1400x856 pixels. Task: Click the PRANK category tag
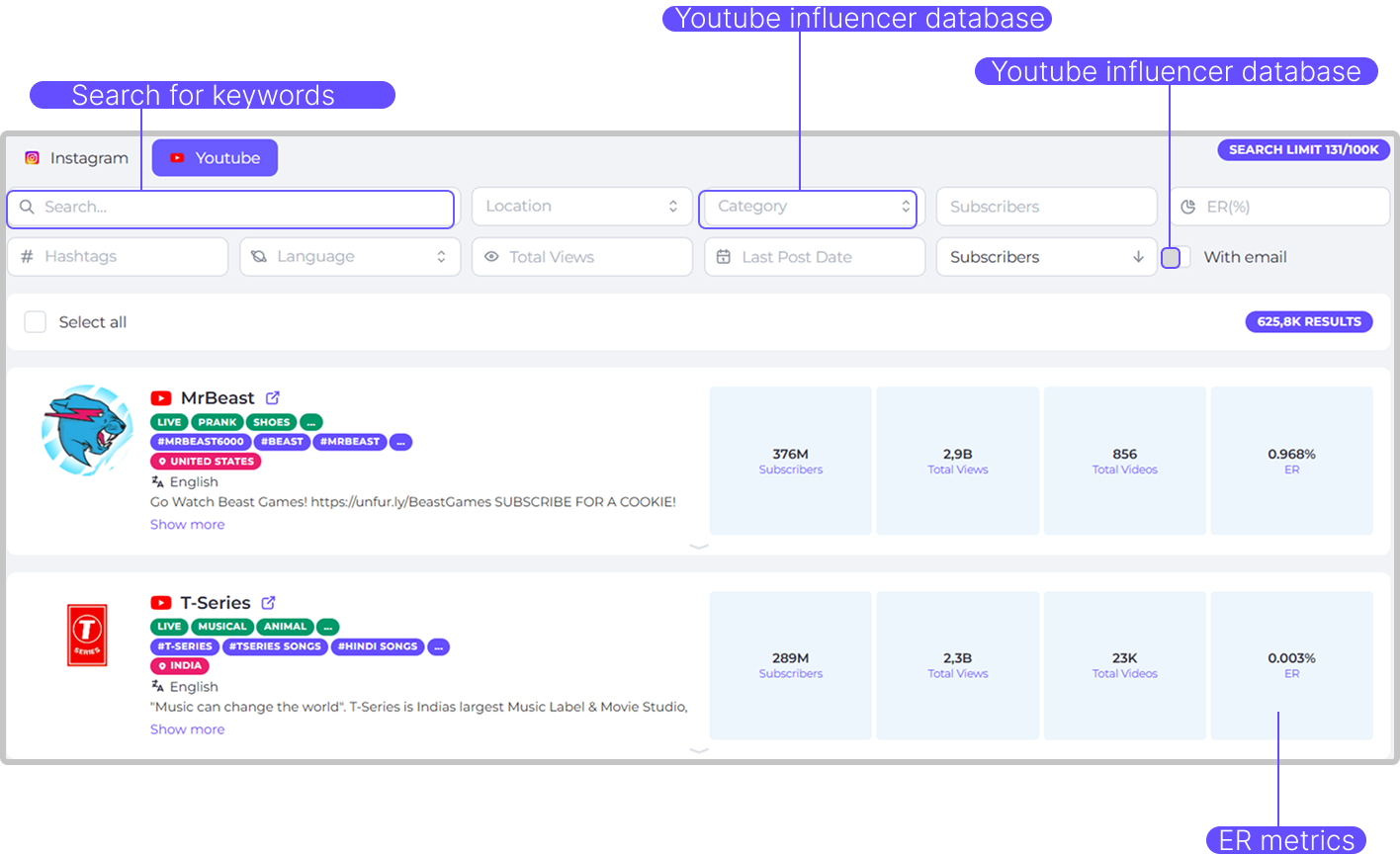(x=217, y=422)
